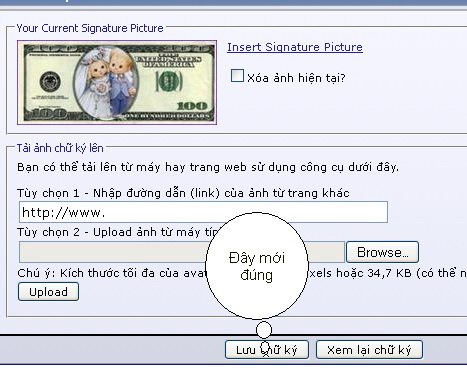Click the Upload button
Screen dimensions: 467x374
48,292
